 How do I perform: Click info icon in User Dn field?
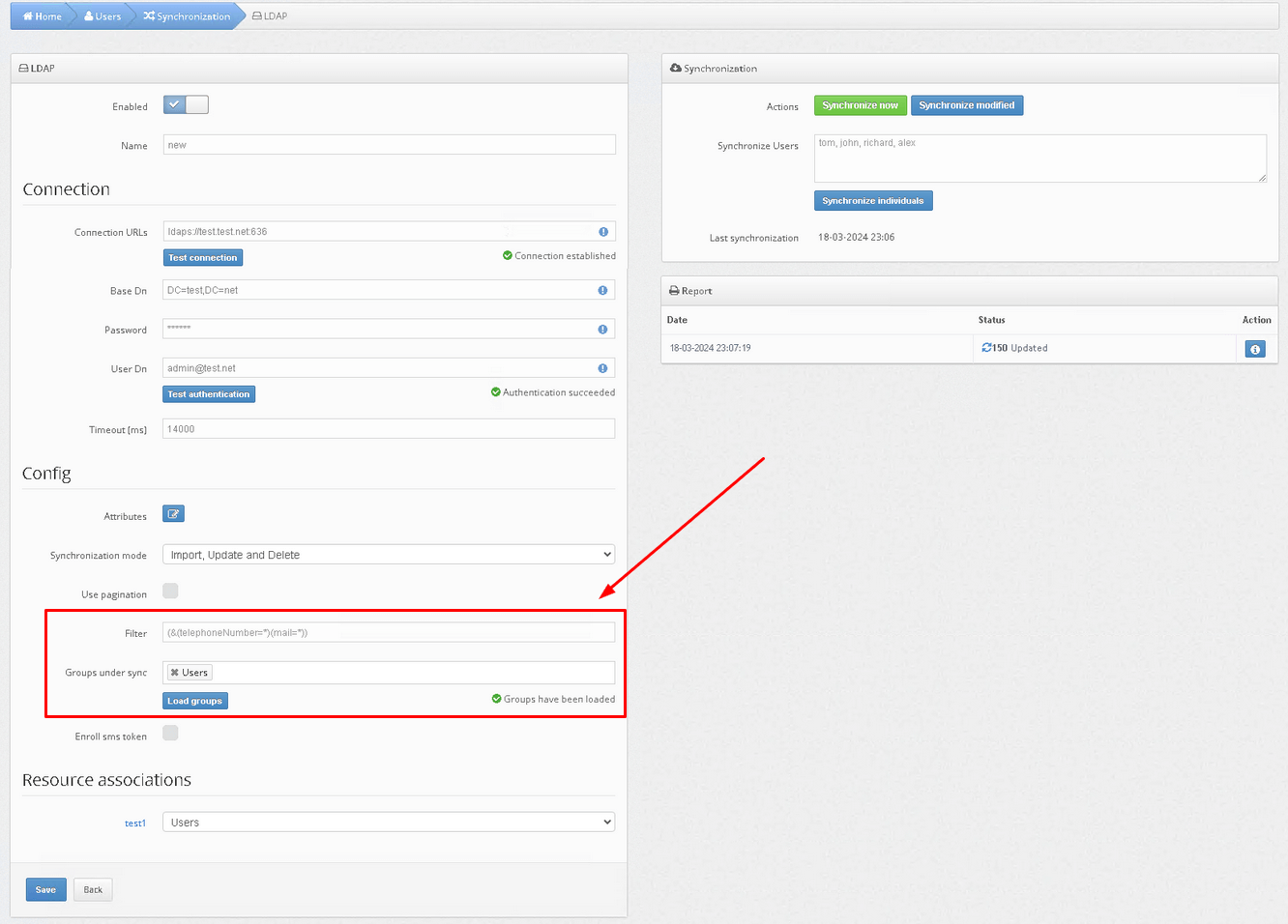(602, 368)
